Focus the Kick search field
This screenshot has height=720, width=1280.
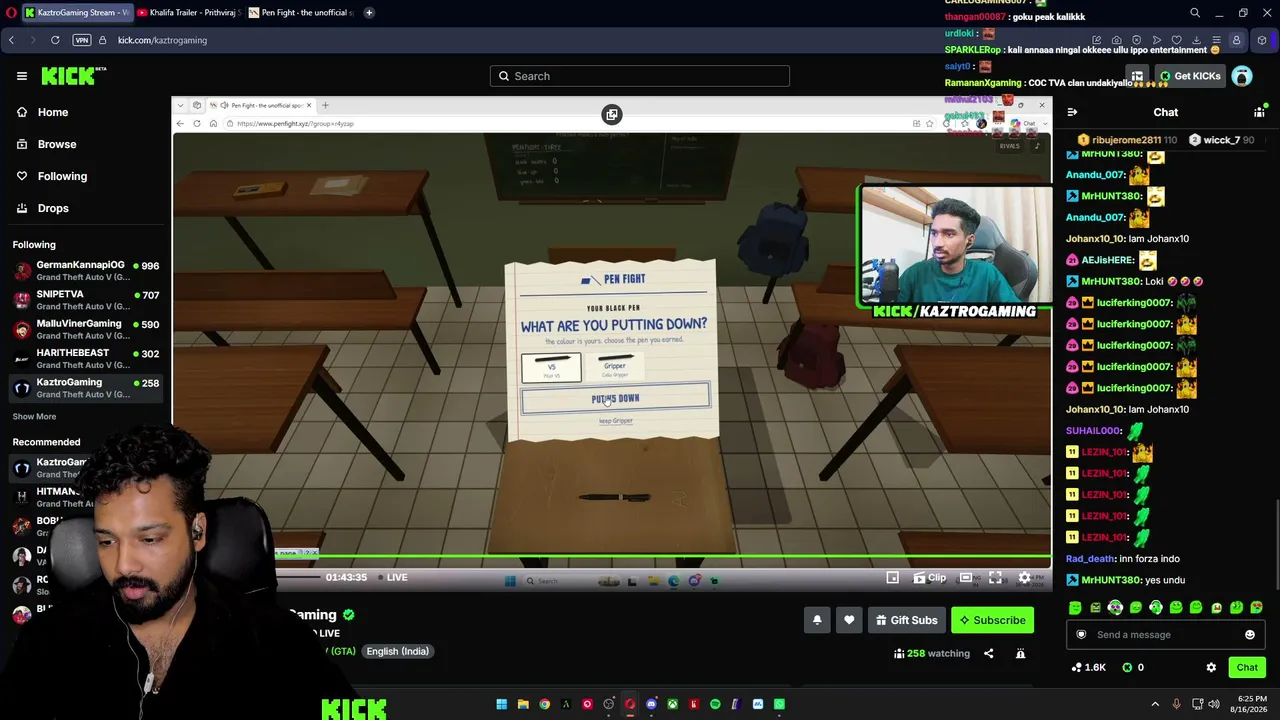point(640,76)
